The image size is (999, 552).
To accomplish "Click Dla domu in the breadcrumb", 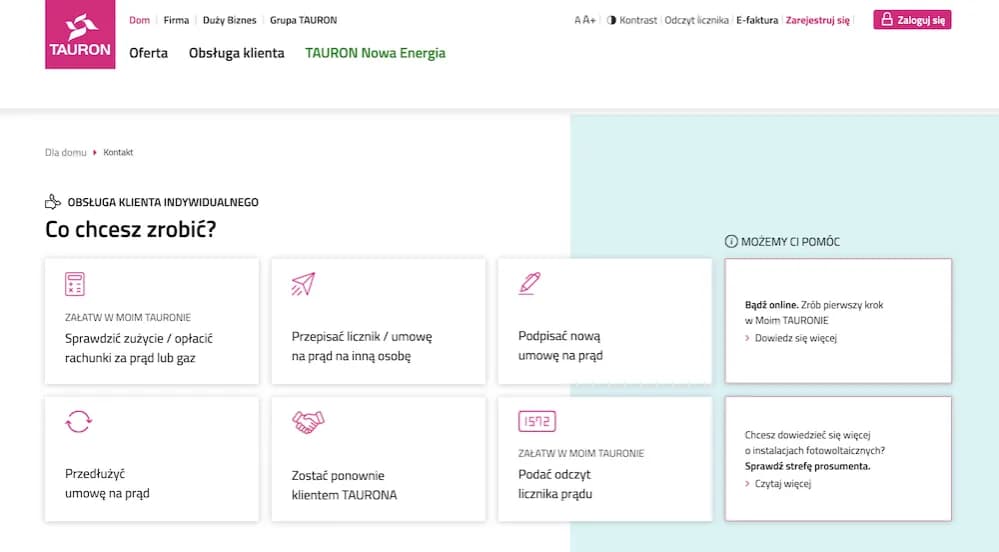I will pyautogui.click(x=66, y=153).
